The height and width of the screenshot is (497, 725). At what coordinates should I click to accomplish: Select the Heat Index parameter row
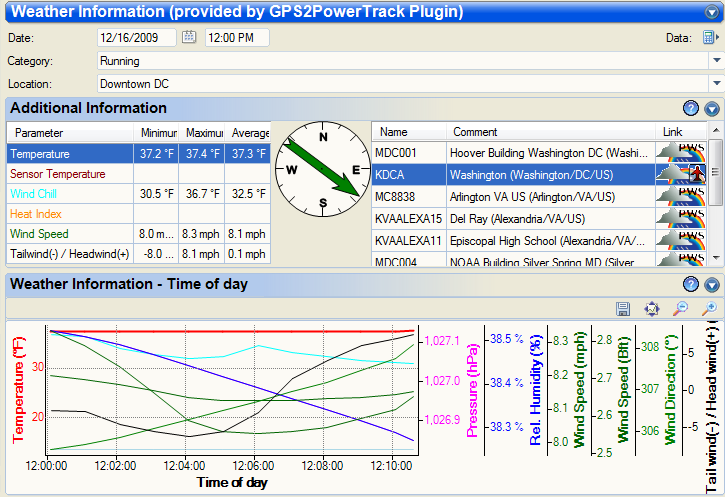click(x=138, y=214)
